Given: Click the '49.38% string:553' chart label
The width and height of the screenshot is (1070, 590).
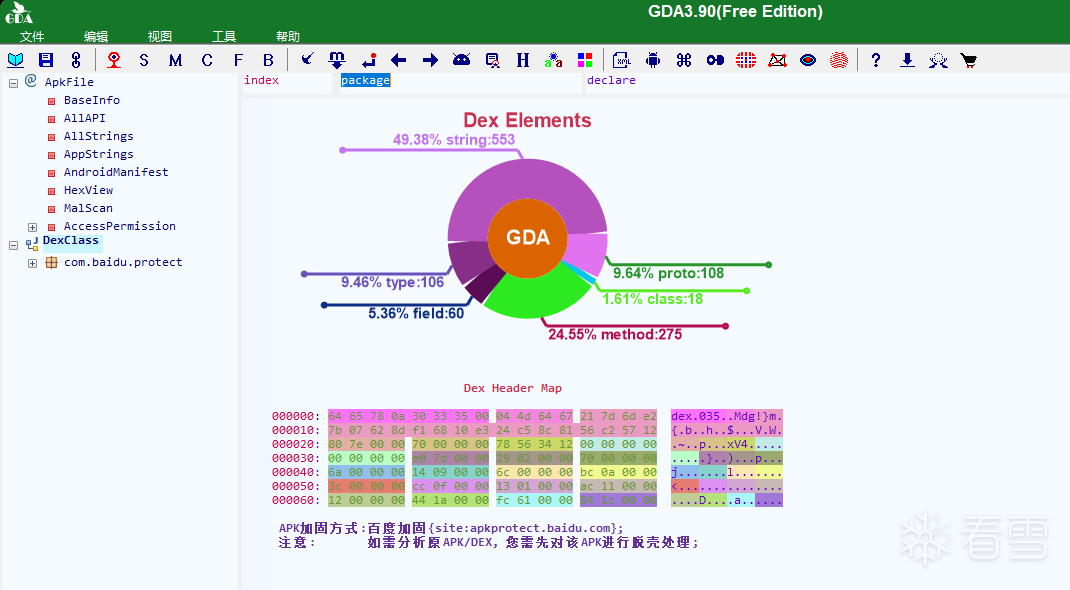Looking at the screenshot, I should tap(454, 140).
